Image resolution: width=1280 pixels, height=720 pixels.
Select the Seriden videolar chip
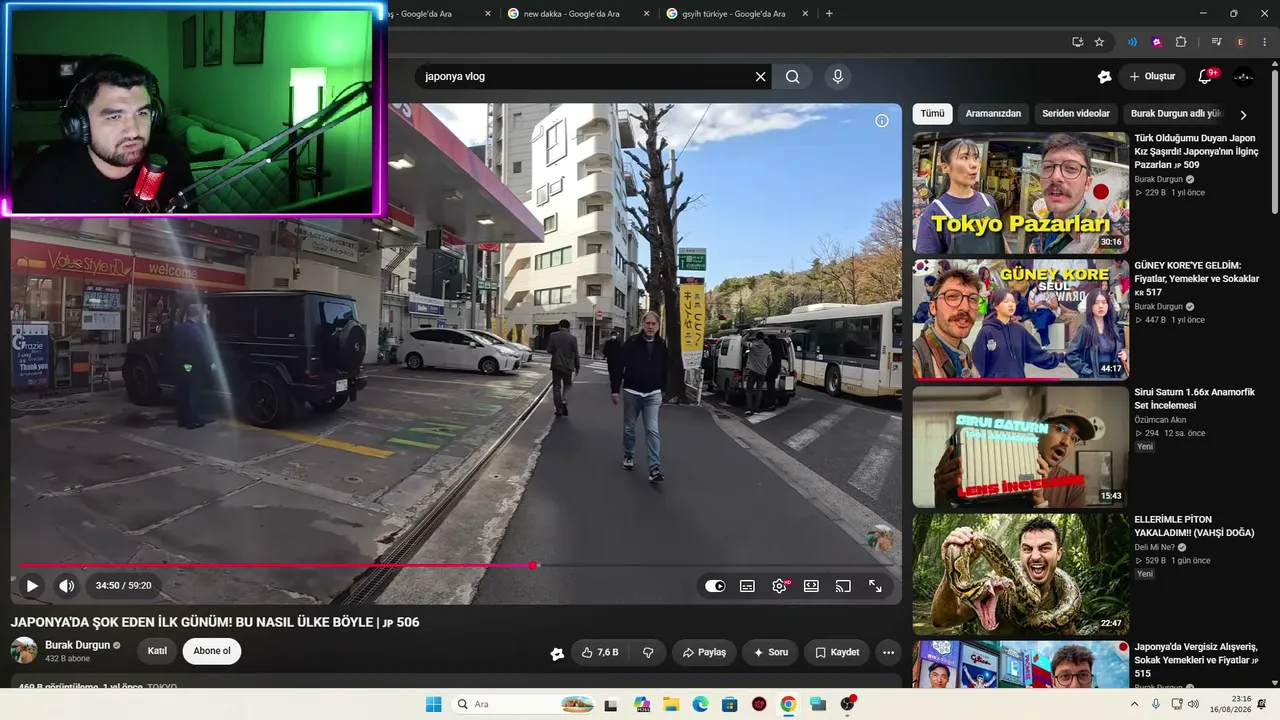(x=1076, y=114)
